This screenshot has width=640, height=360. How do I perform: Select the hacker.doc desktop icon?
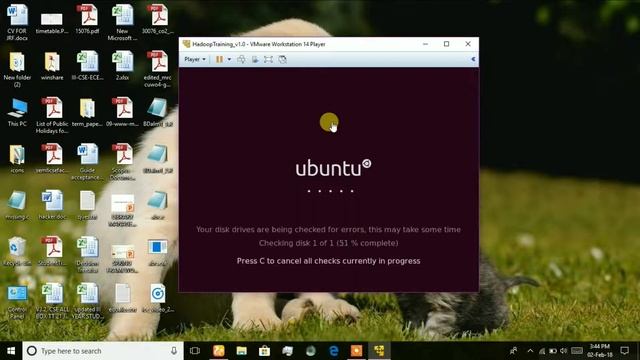(52, 206)
